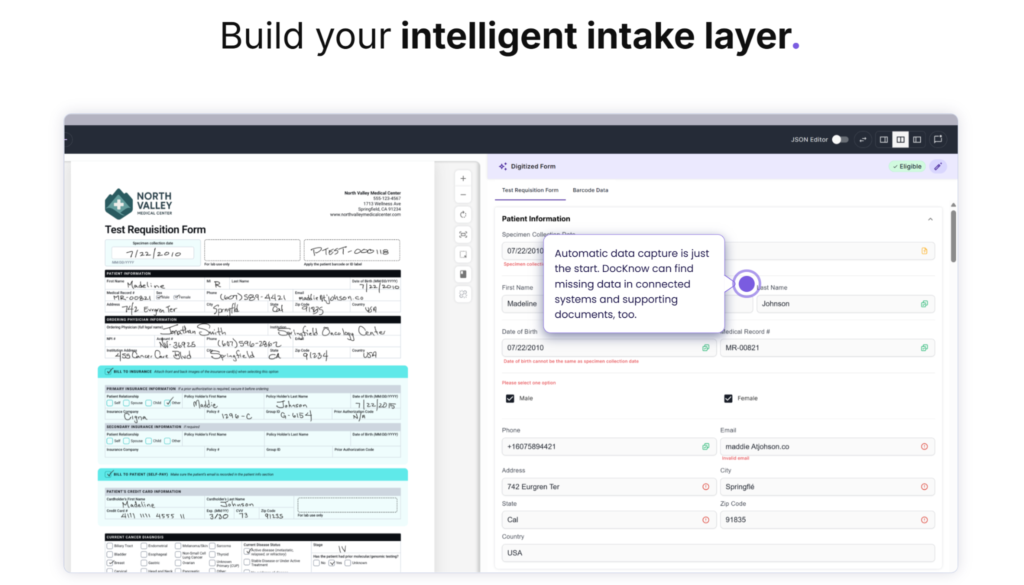Select the Test Requisition Form tab
This screenshot has width=1024, height=585.
pos(529,190)
